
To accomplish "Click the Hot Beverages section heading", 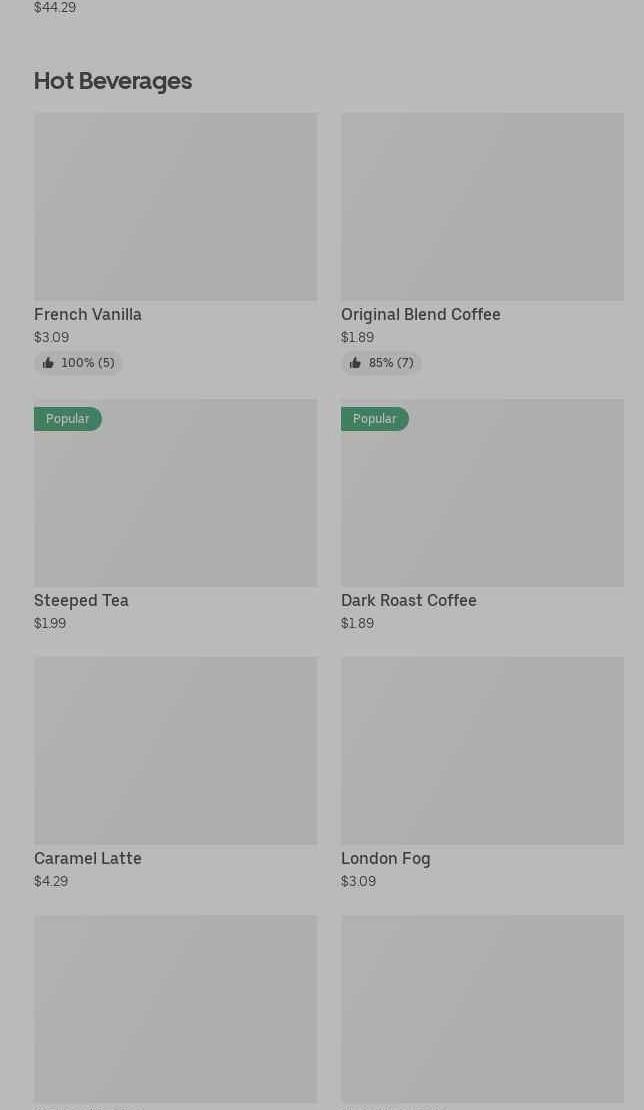I will (x=113, y=81).
